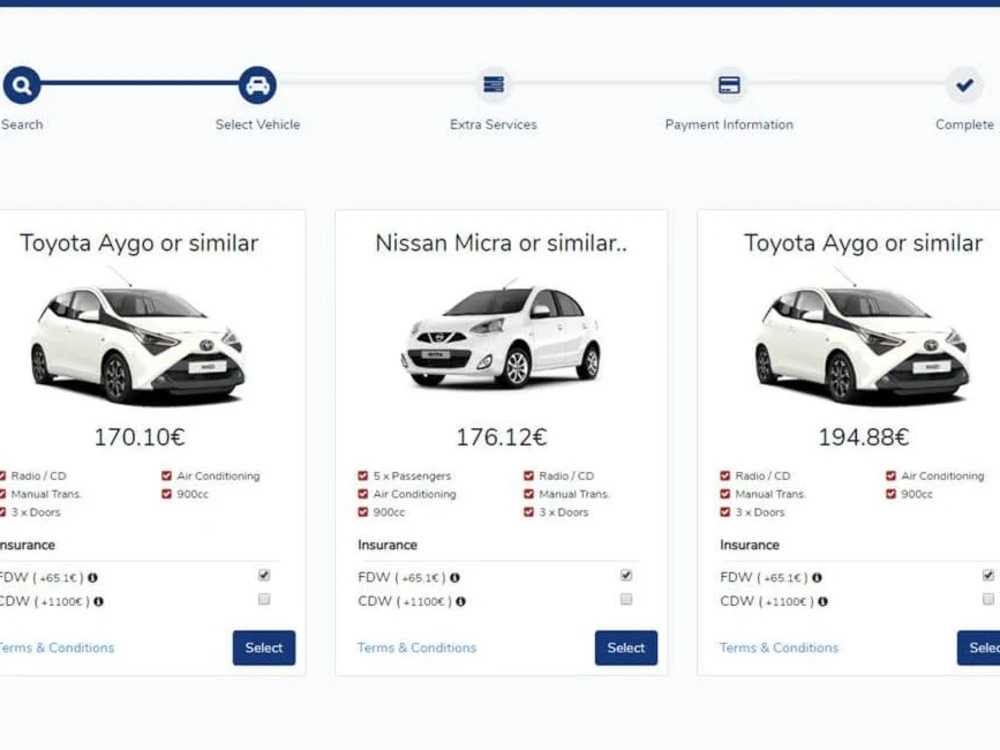Enable CDW insurance for Nissan Micra

[x=626, y=598]
